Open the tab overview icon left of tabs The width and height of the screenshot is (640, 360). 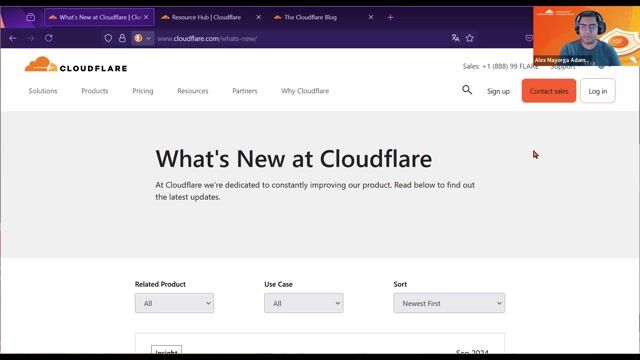click(30, 17)
